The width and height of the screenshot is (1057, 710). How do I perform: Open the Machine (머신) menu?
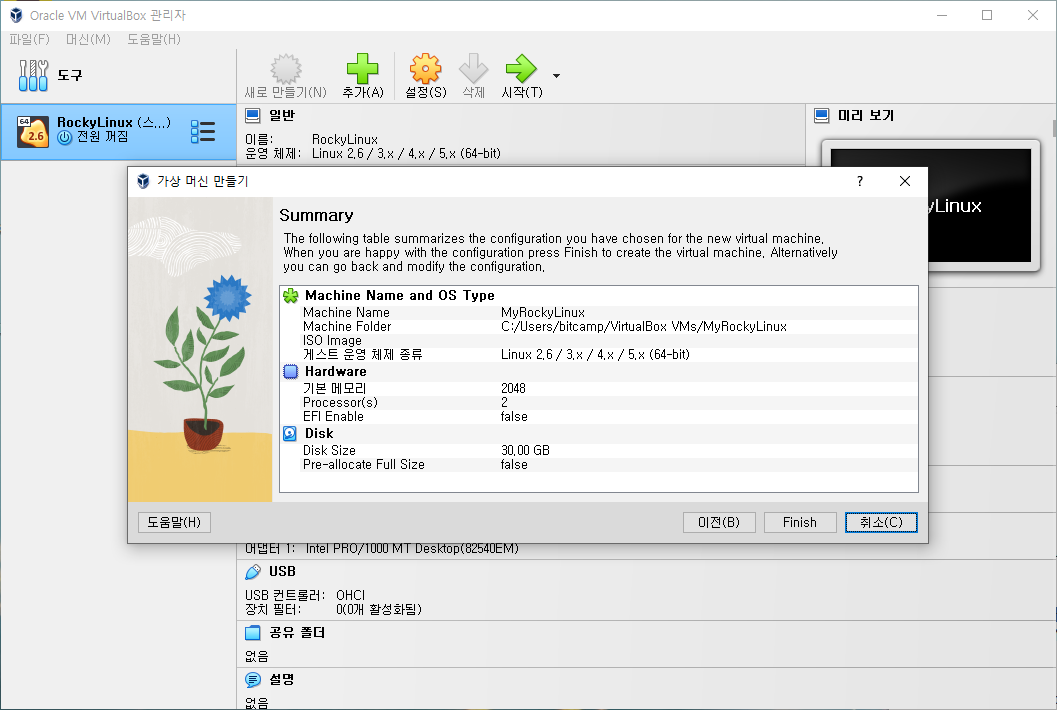[x=88, y=39]
